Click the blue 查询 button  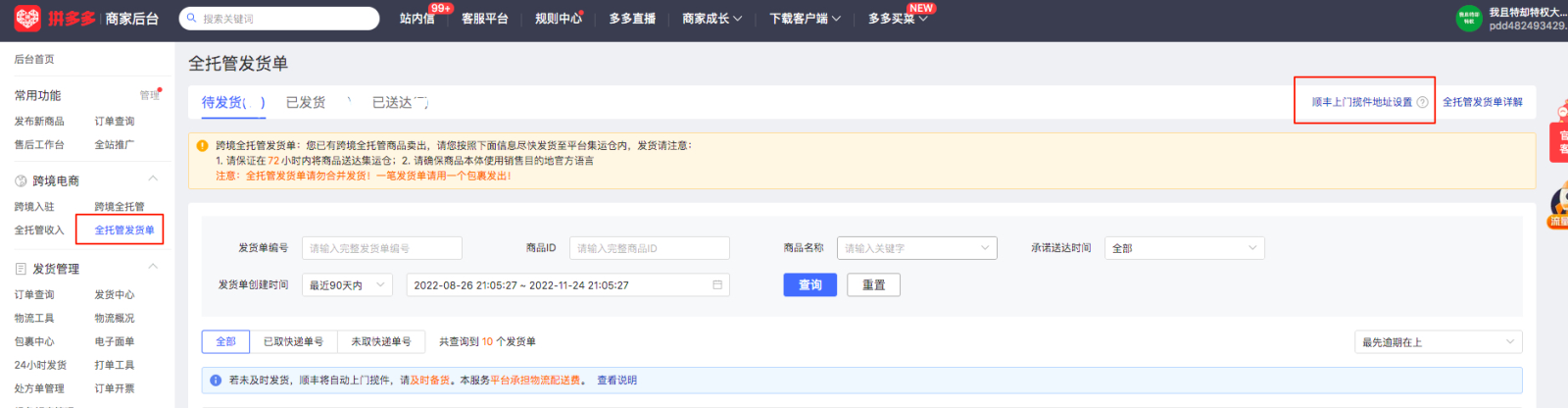point(809,284)
